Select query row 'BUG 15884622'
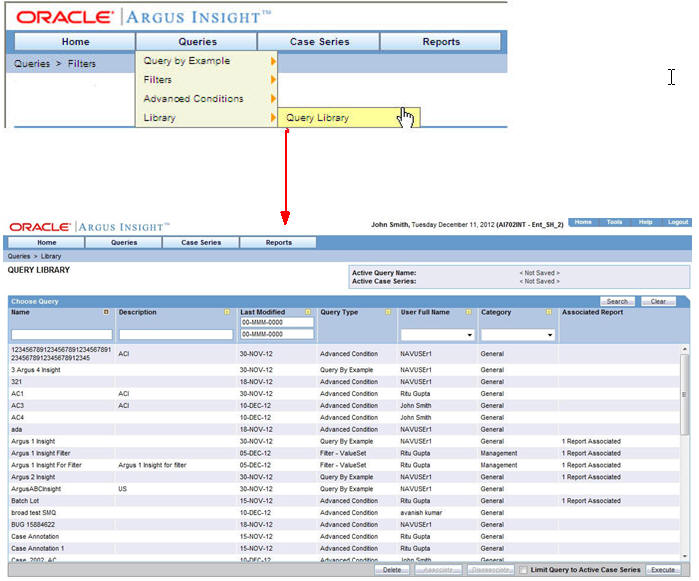The image size is (699, 581). tap(344, 525)
